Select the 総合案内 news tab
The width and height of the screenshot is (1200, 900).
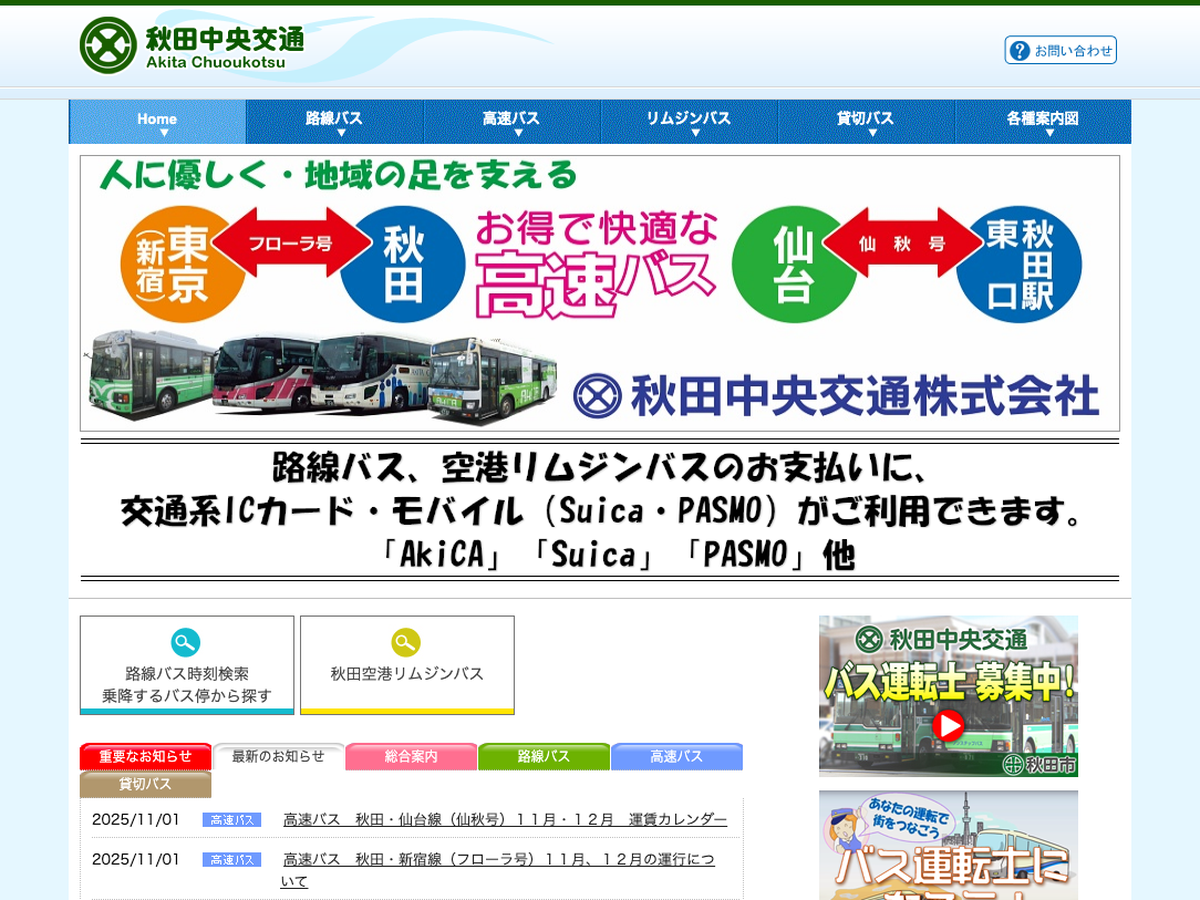click(411, 757)
